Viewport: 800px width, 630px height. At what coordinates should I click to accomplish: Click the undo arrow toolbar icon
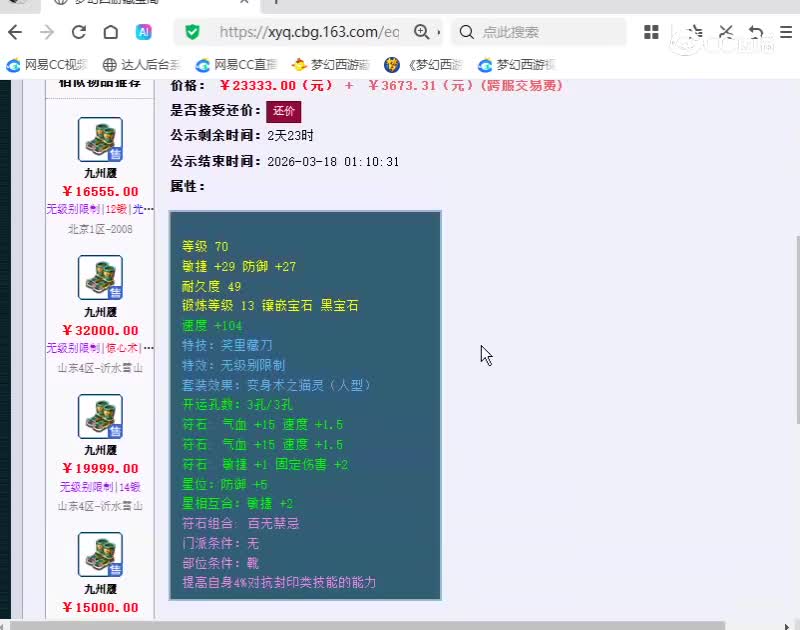(x=757, y=32)
